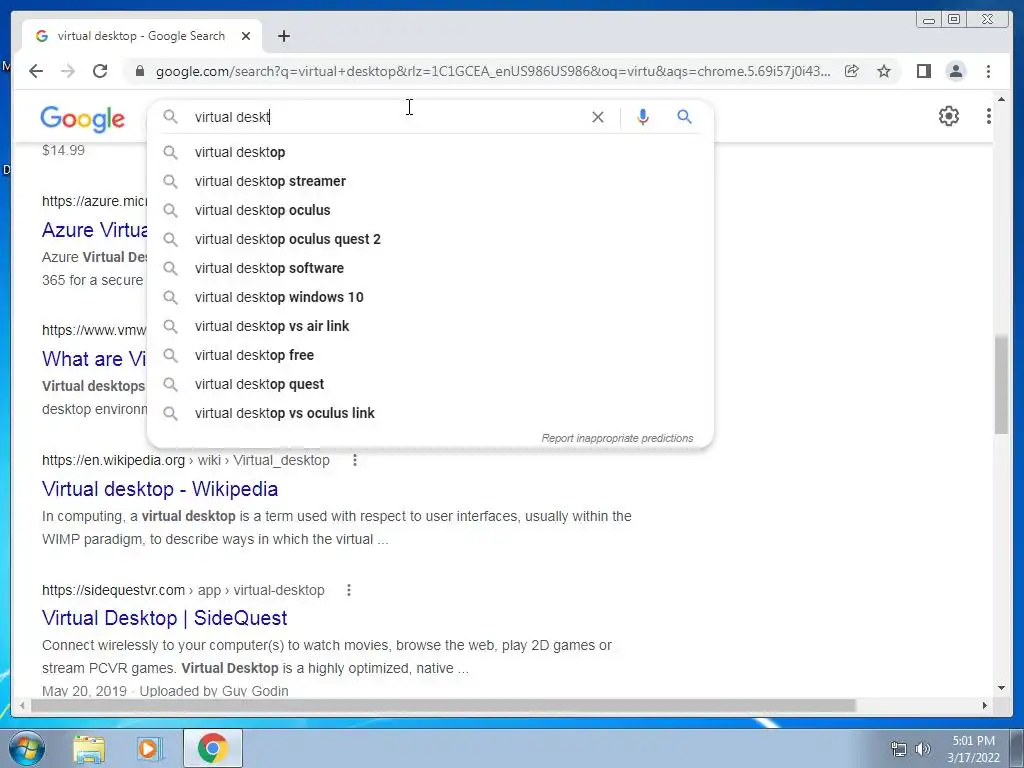This screenshot has height=768, width=1024.
Task: Click Report inappropriate predictions
Action: point(617,438)
